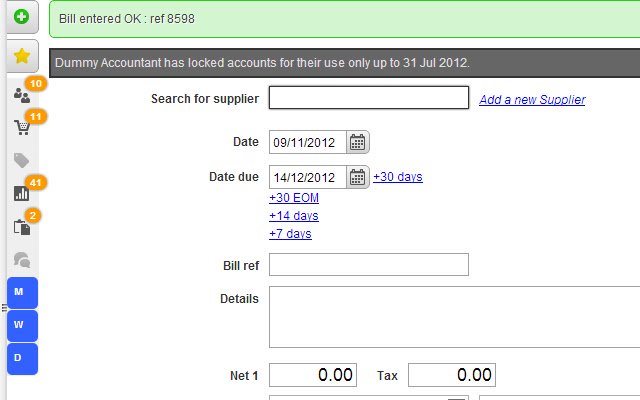Click the +7 days link
The height and width of the screenshot is (400, 640).
click(290, 234)
